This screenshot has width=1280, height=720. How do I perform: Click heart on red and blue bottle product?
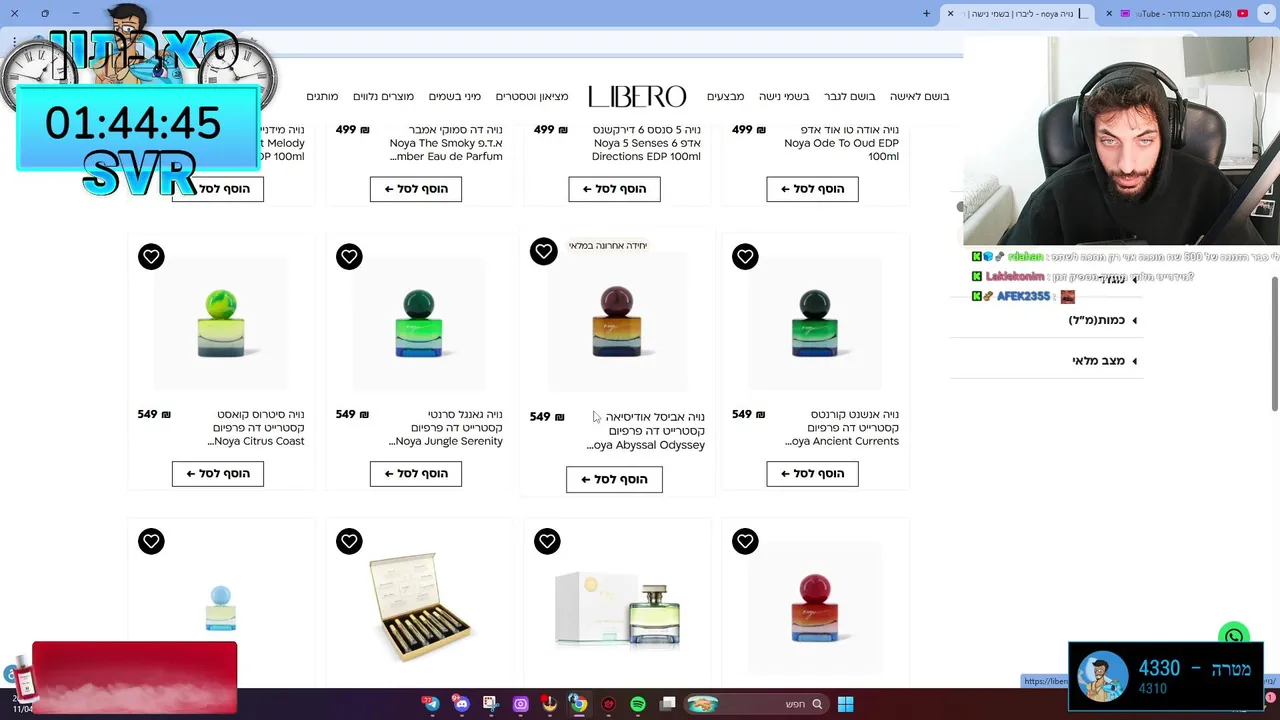(x=745, y=541)
